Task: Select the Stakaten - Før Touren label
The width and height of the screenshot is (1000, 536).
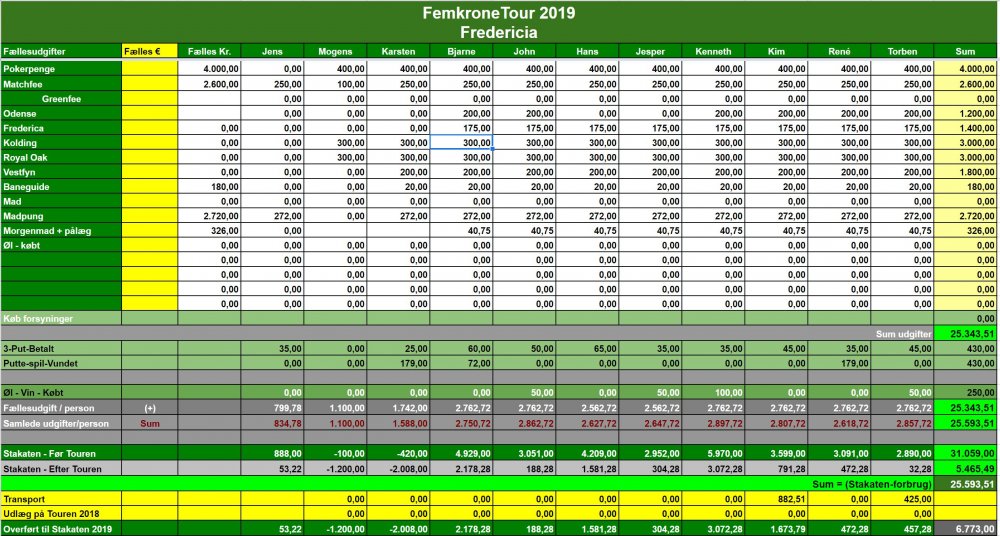Action: click(x=61, y=453)
